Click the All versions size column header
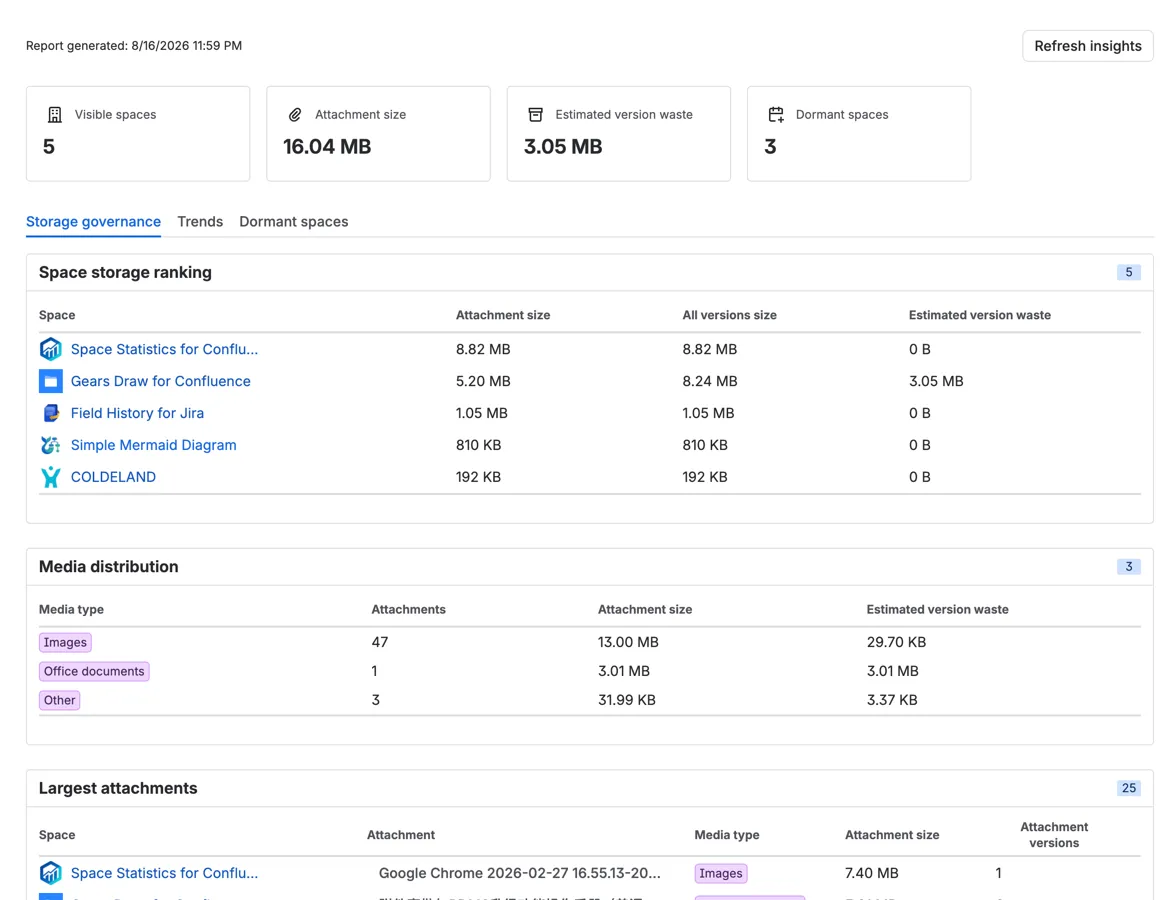The height and width of the screenshot is (900, 1166). [729, 315]
